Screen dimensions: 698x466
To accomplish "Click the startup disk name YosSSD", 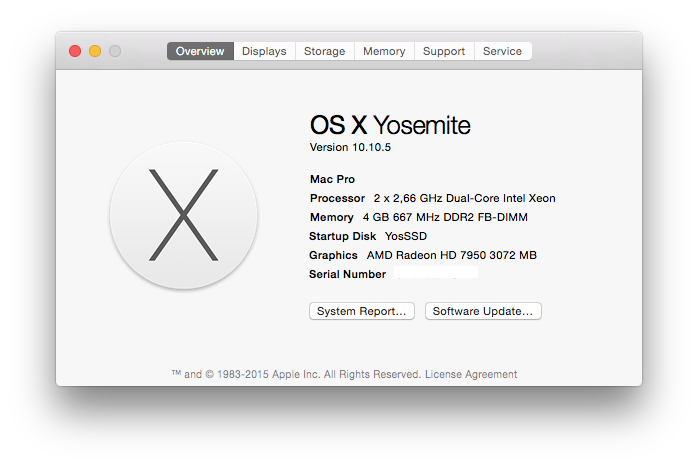I will pyautogui.click(x=406, y=236).
